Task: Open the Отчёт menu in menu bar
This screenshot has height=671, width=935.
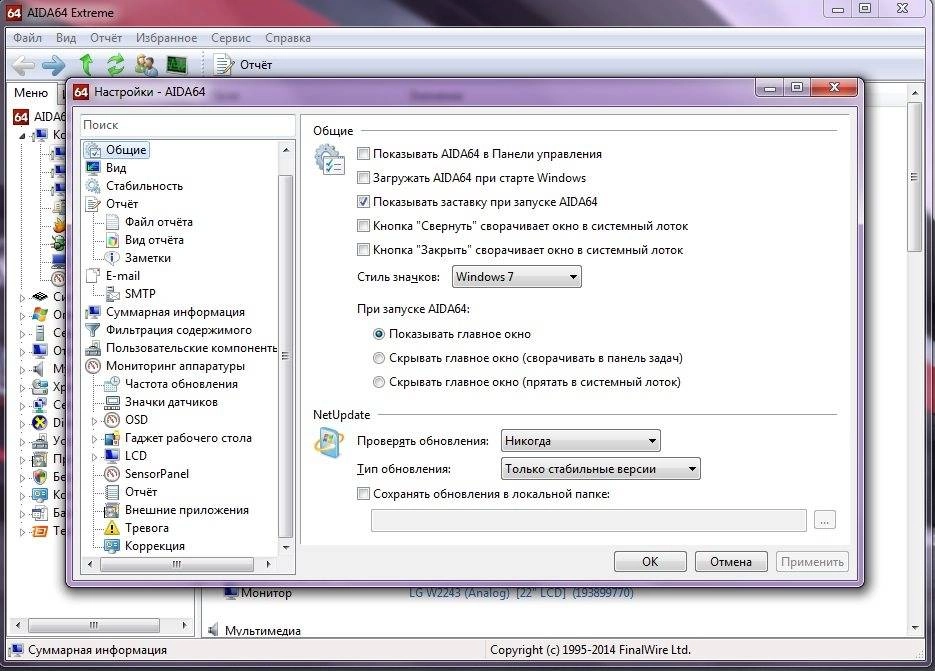Action: pyautogui.click(x=106, y=38)
